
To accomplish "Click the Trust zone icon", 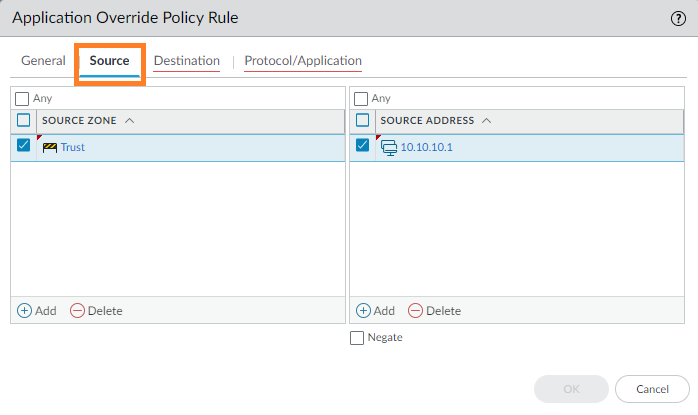I will coord(50,147).
